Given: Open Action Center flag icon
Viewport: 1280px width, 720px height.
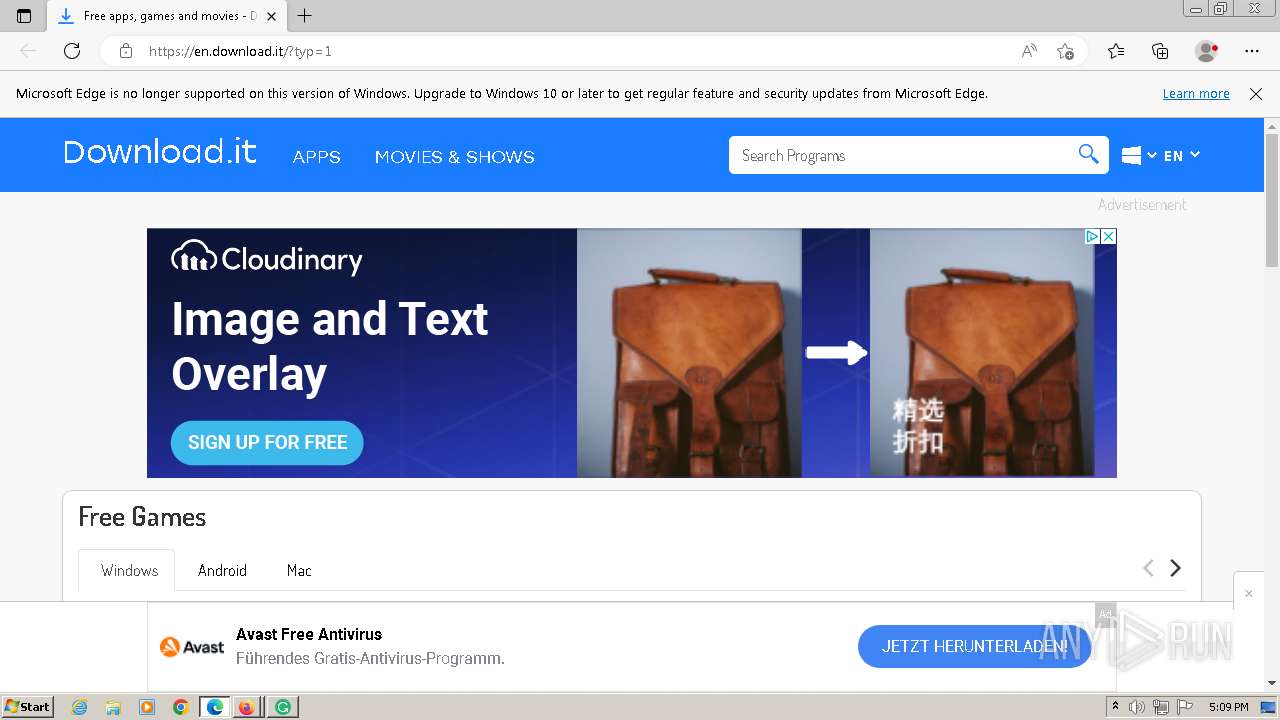Looking at the screenshot, I should coord(1185,707).
